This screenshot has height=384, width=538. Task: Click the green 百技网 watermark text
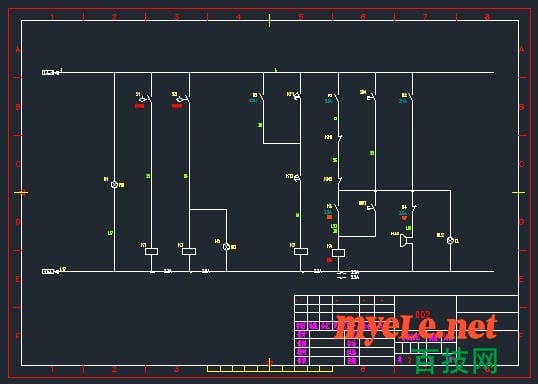click(x=456, y=361)
